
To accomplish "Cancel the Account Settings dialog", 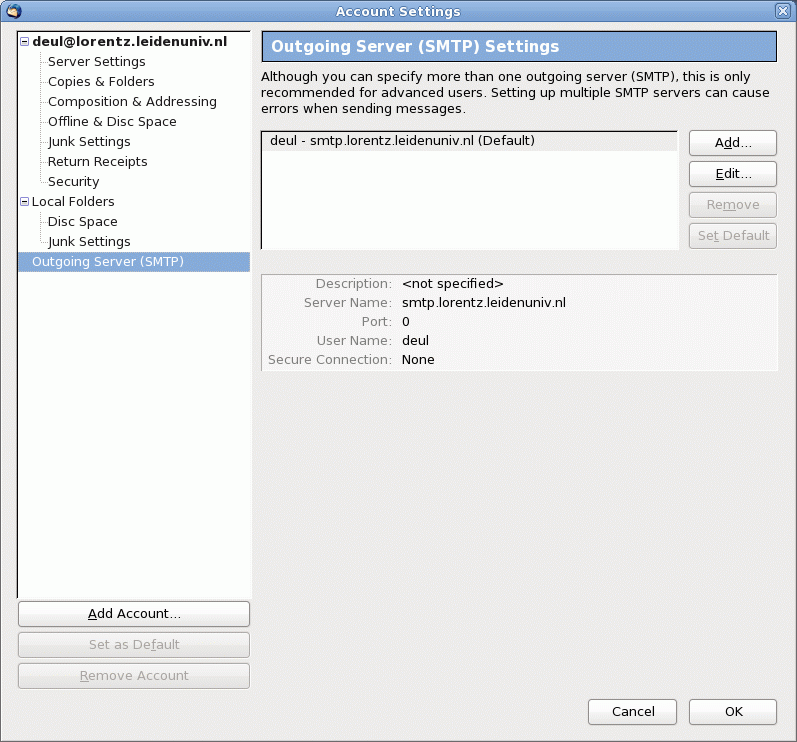I will click(633, 712).
